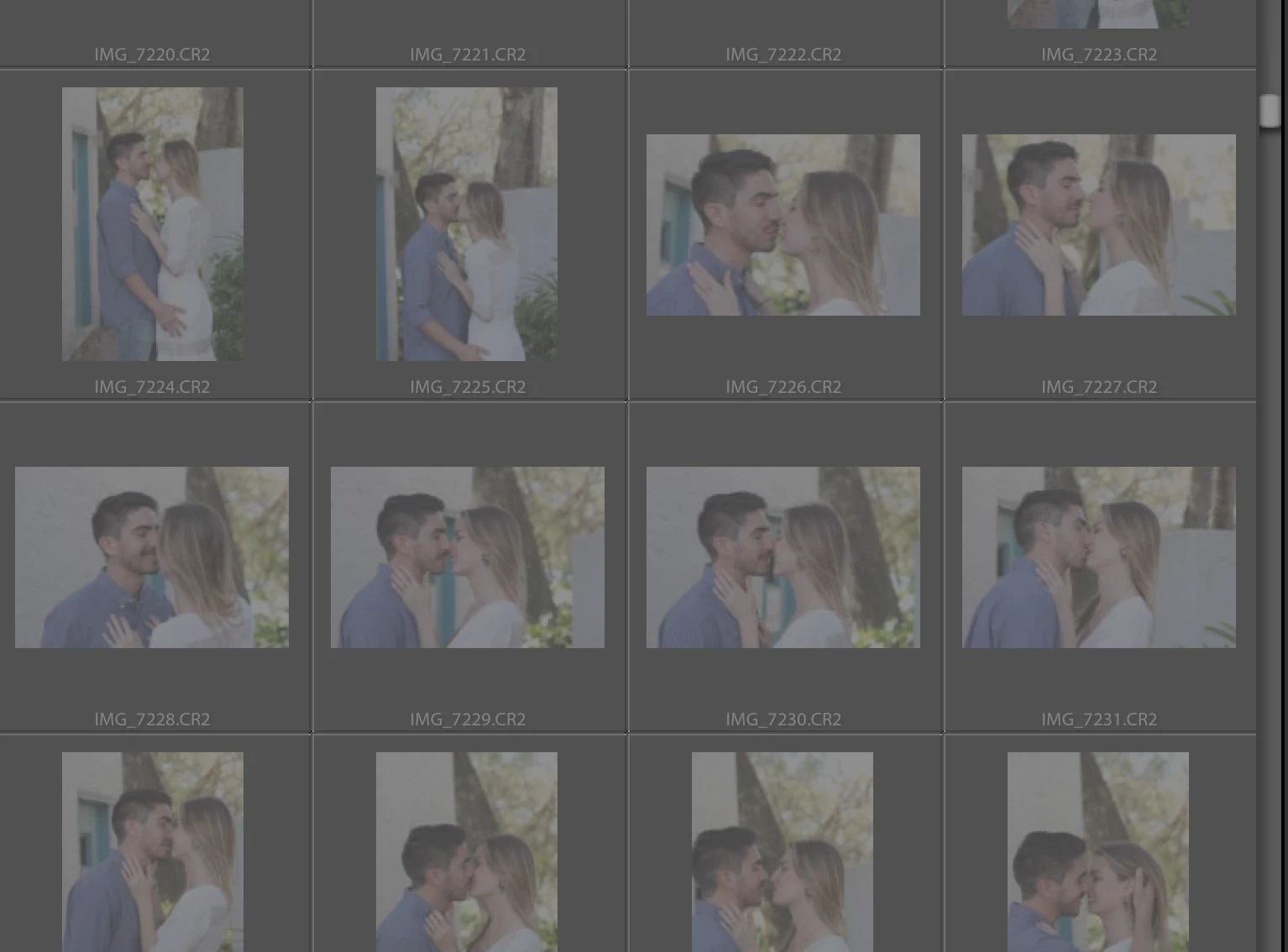Click the IMG_7229.CR2 filename label
The image size is (1288, 952).
(x=468, y=719)
